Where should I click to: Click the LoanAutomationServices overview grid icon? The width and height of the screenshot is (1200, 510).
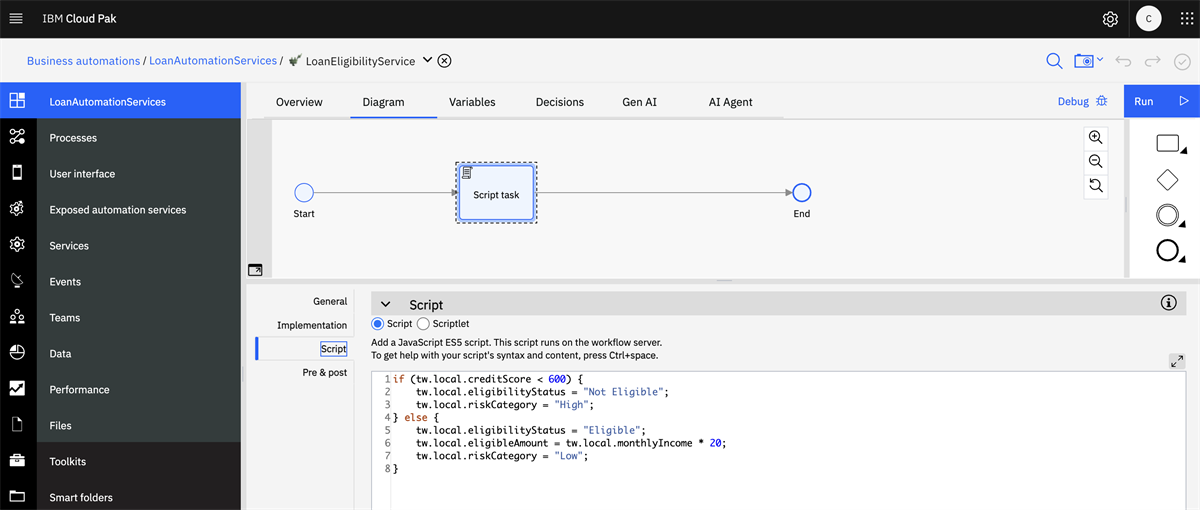click(17, 101)
